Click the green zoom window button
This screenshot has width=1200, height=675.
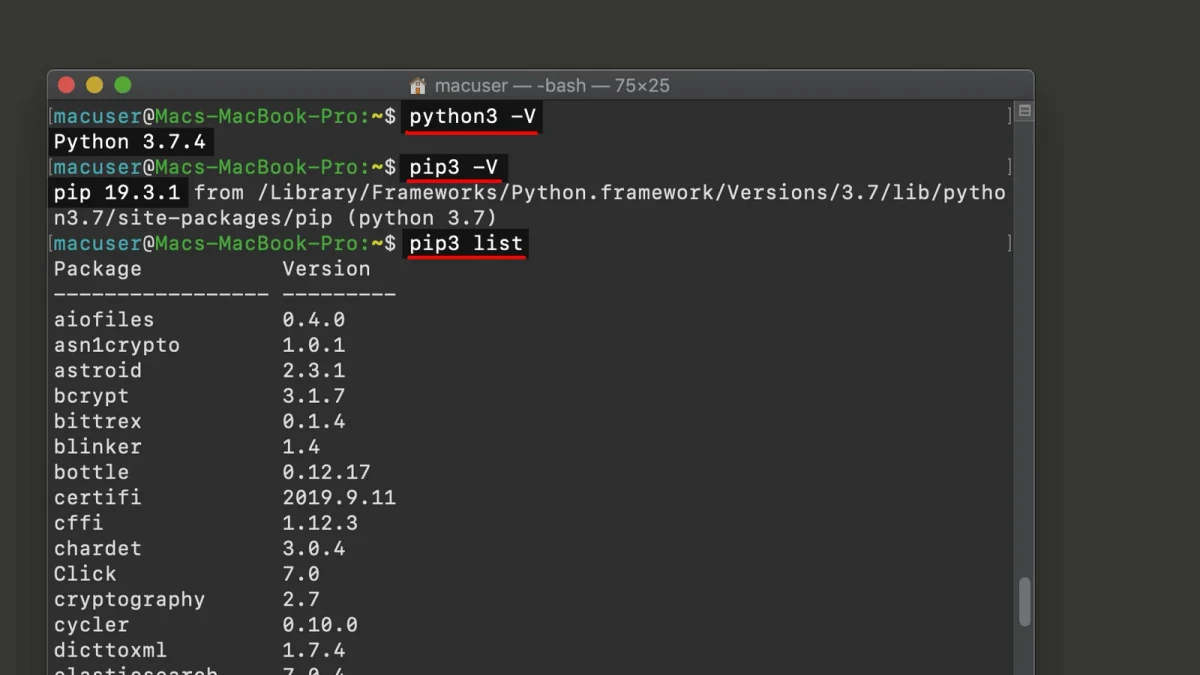123,85
